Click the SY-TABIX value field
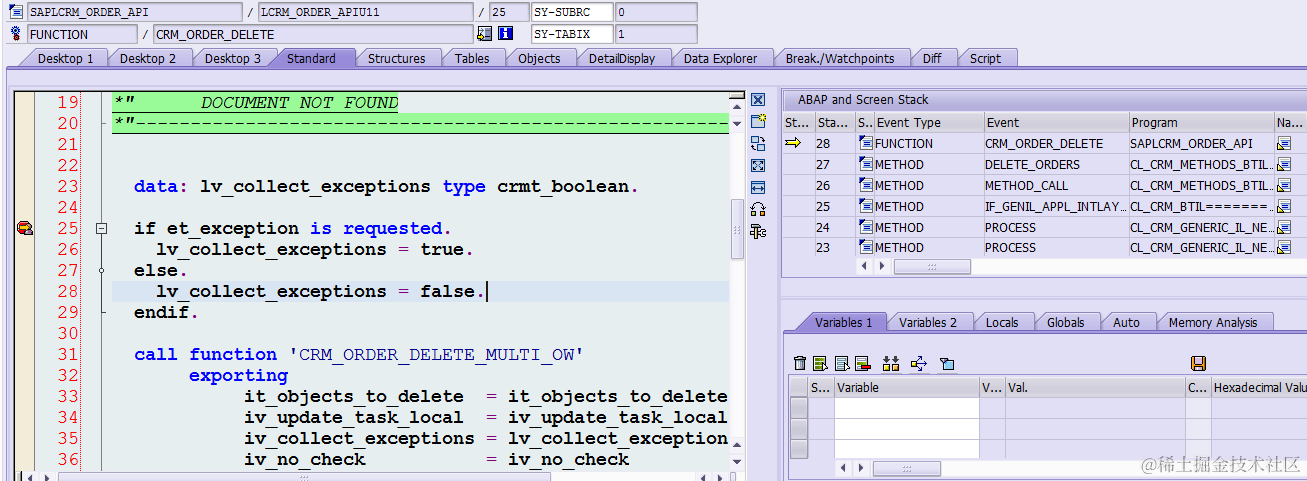Screen dimensions: 1307x481 point(655,34)
